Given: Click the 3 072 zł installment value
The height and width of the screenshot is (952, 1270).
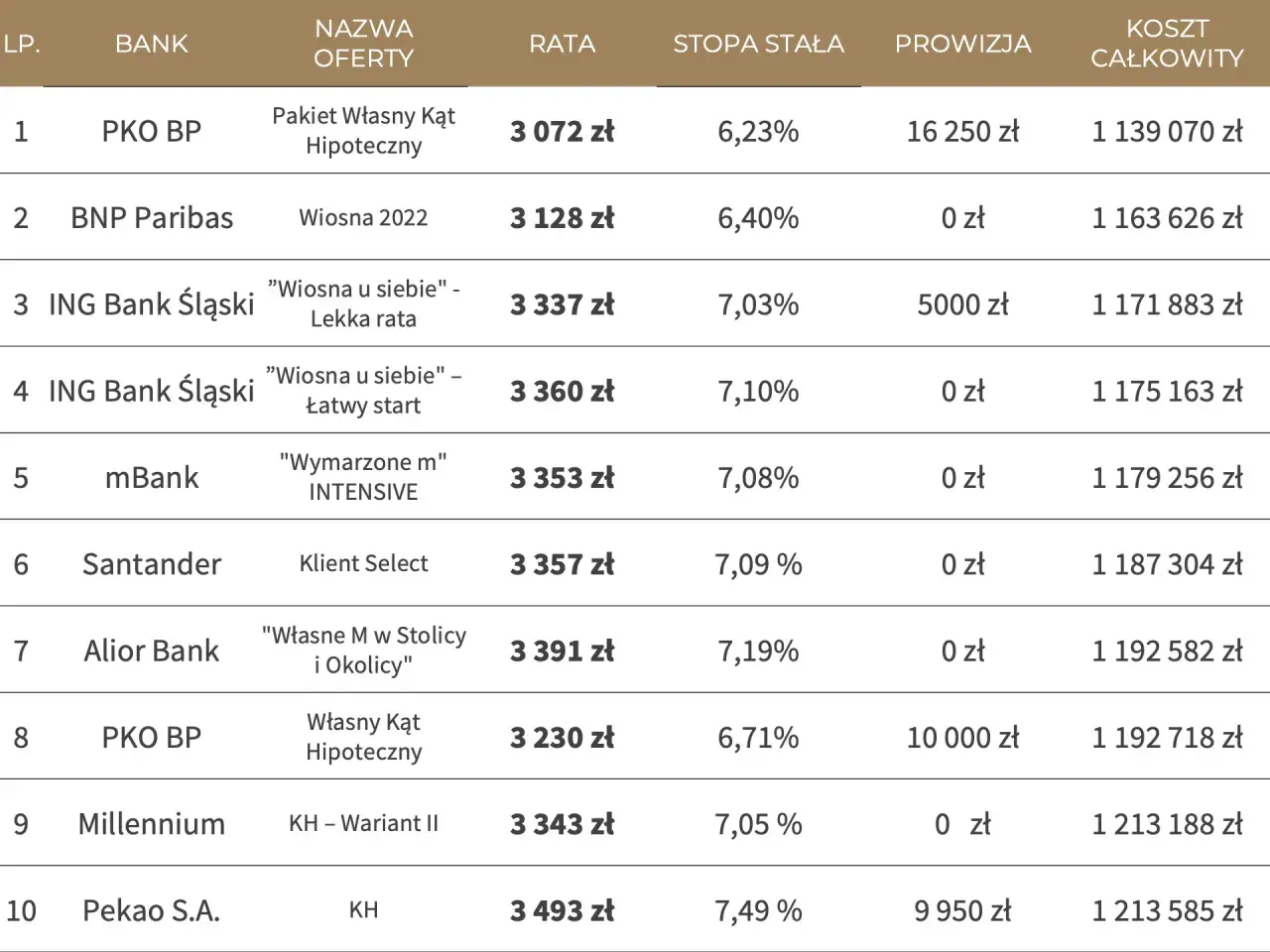Looking at the screenshot, I should coord(562,131).
